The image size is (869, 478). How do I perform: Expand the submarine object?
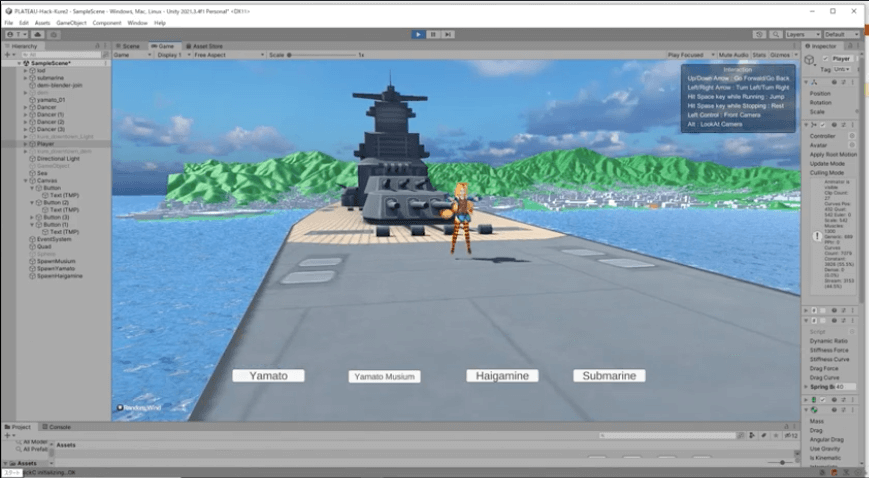pyautogui.click(x=25, y=78)
